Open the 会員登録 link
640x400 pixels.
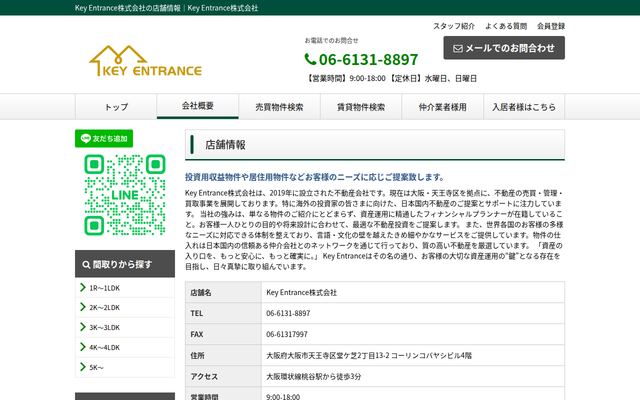551,26
